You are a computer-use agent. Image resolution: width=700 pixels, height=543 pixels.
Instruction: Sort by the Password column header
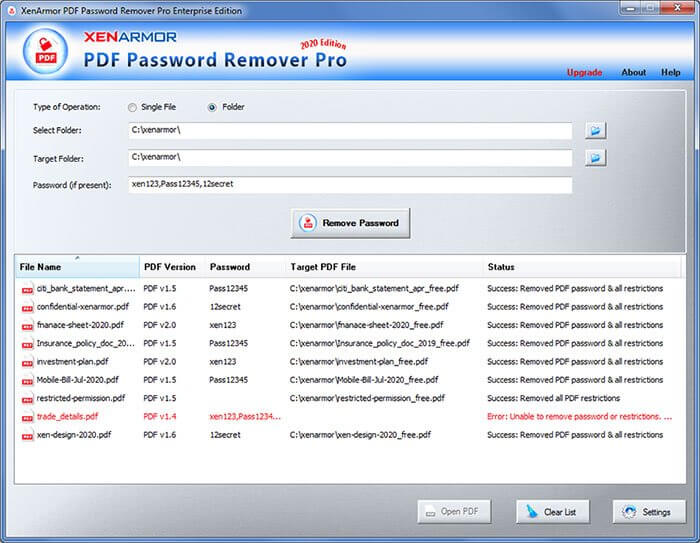pyautogui.click(x=245, y=267)
